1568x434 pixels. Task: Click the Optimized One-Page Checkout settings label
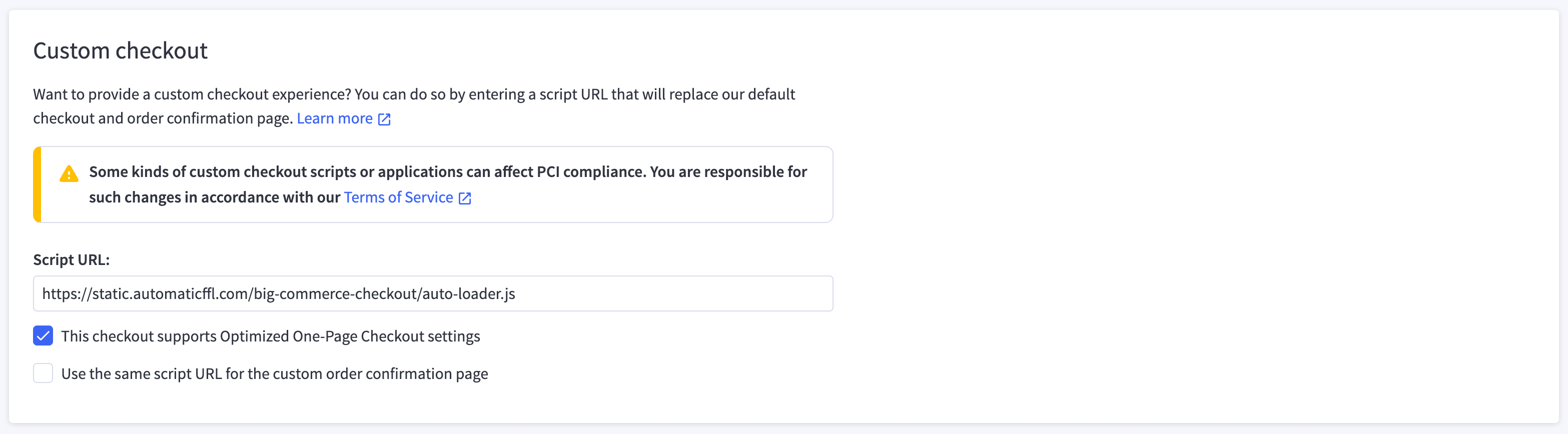(270, 336)
